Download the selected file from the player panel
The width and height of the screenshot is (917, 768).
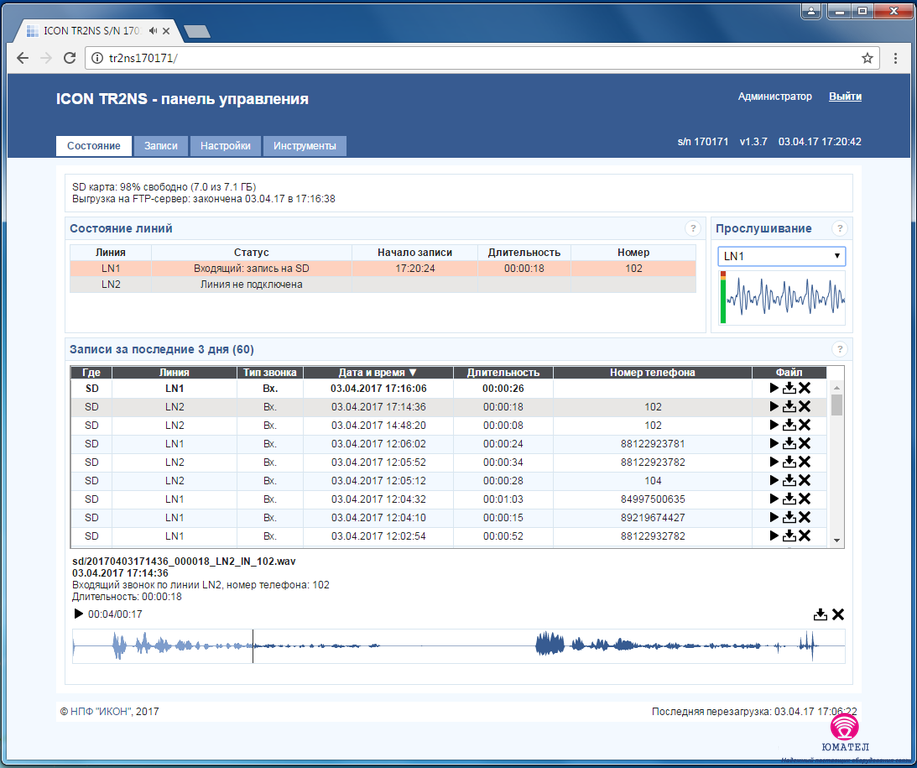coord(820,614)
